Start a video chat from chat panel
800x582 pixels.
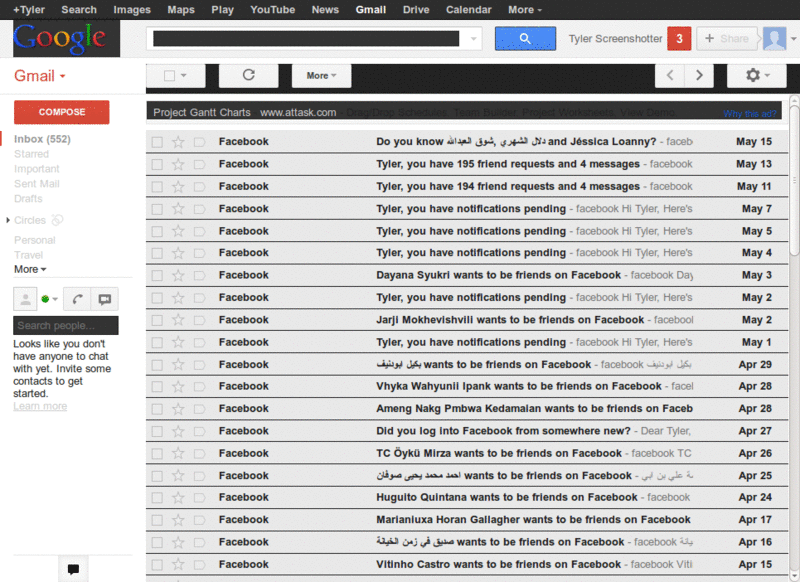(105, 299)
